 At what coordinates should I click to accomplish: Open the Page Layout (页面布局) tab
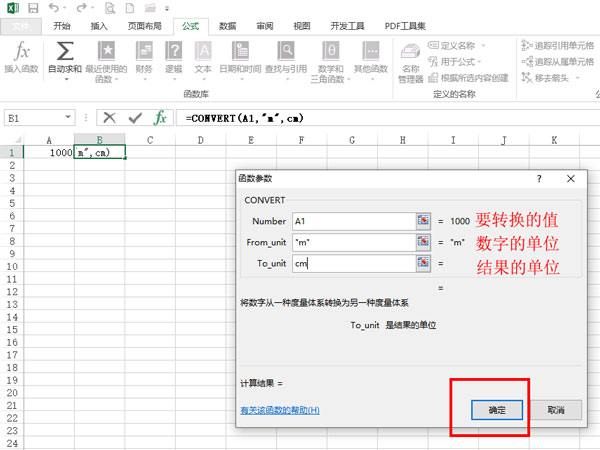tap(144, 26)
